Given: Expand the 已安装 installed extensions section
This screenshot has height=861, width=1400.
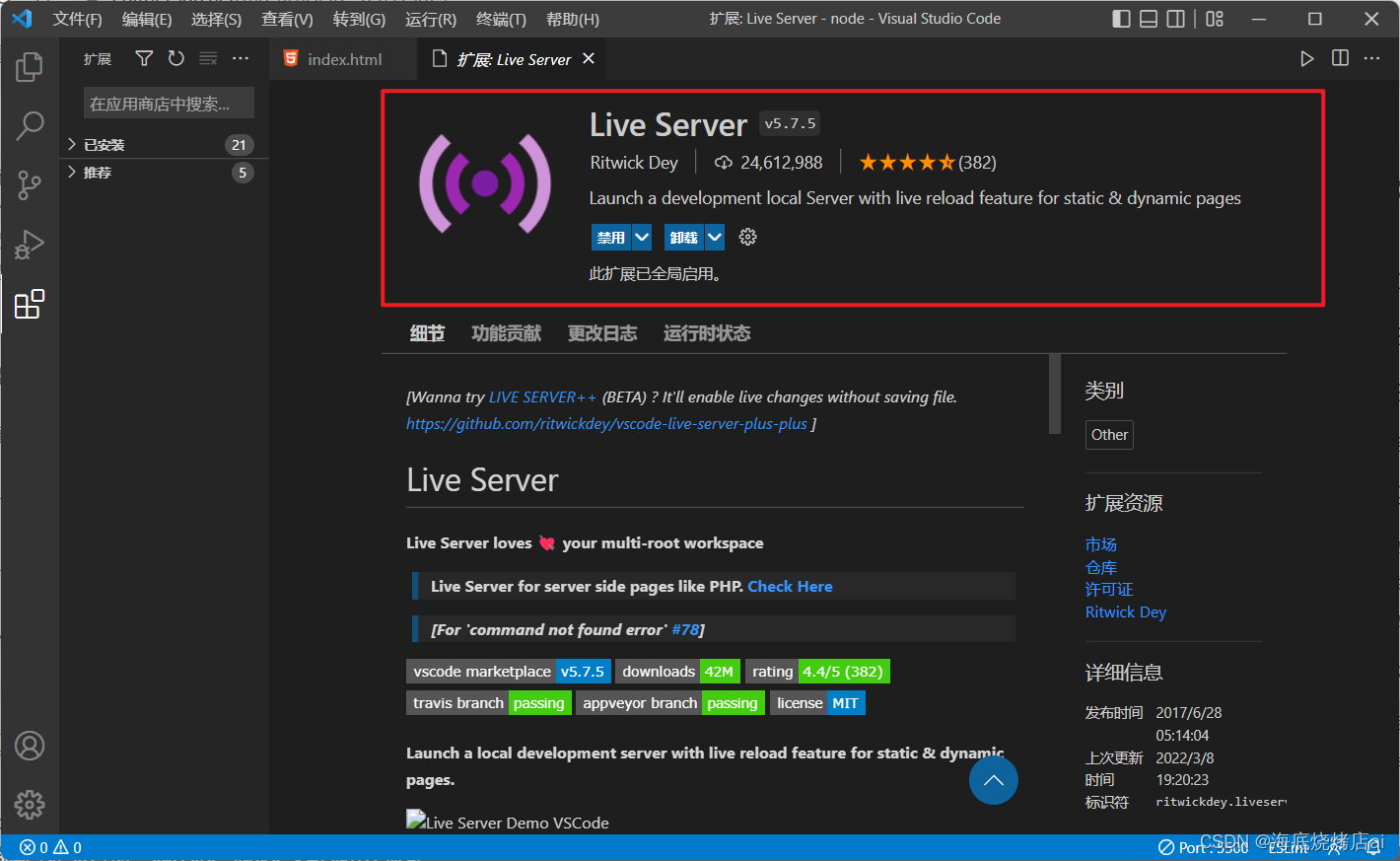Looking at the screenshot, I should coord(104,145).
